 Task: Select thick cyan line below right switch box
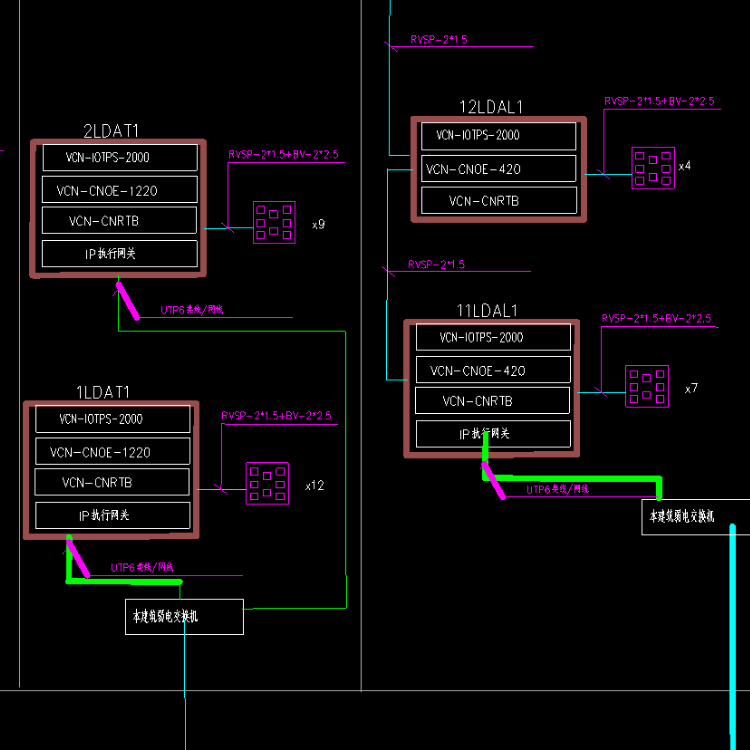click(733, 637)
